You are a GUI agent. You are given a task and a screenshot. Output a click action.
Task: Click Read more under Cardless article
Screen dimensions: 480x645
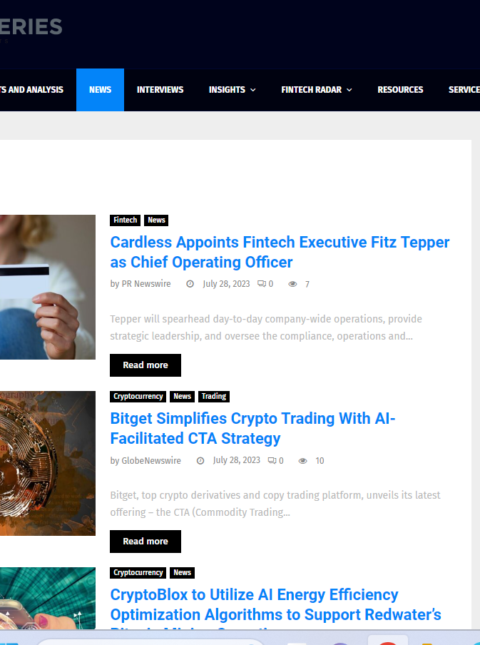pyautogui.click(x=145, y=365)
